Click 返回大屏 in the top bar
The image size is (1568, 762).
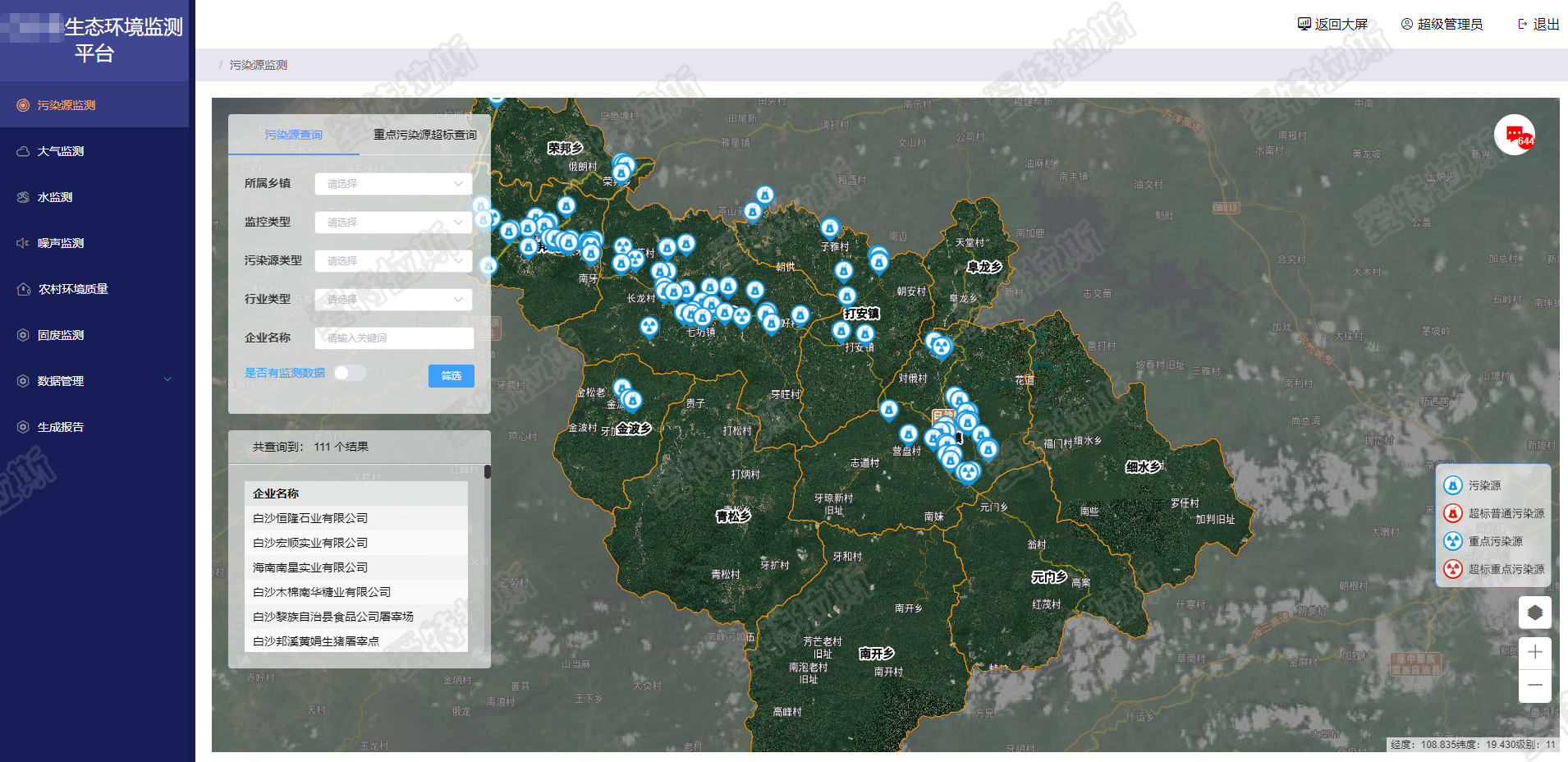(1332, 25)
